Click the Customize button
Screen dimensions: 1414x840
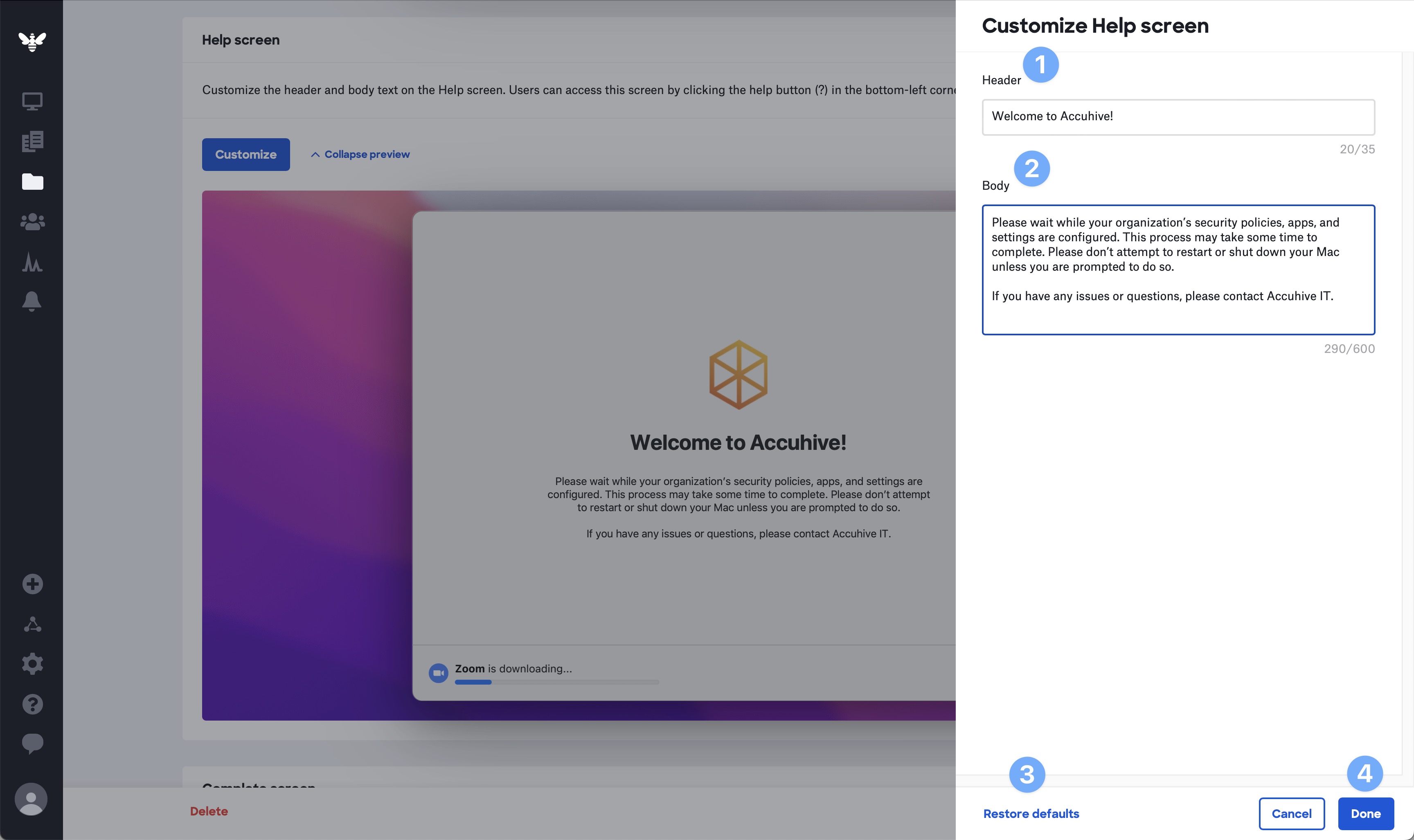pos(246,155)
